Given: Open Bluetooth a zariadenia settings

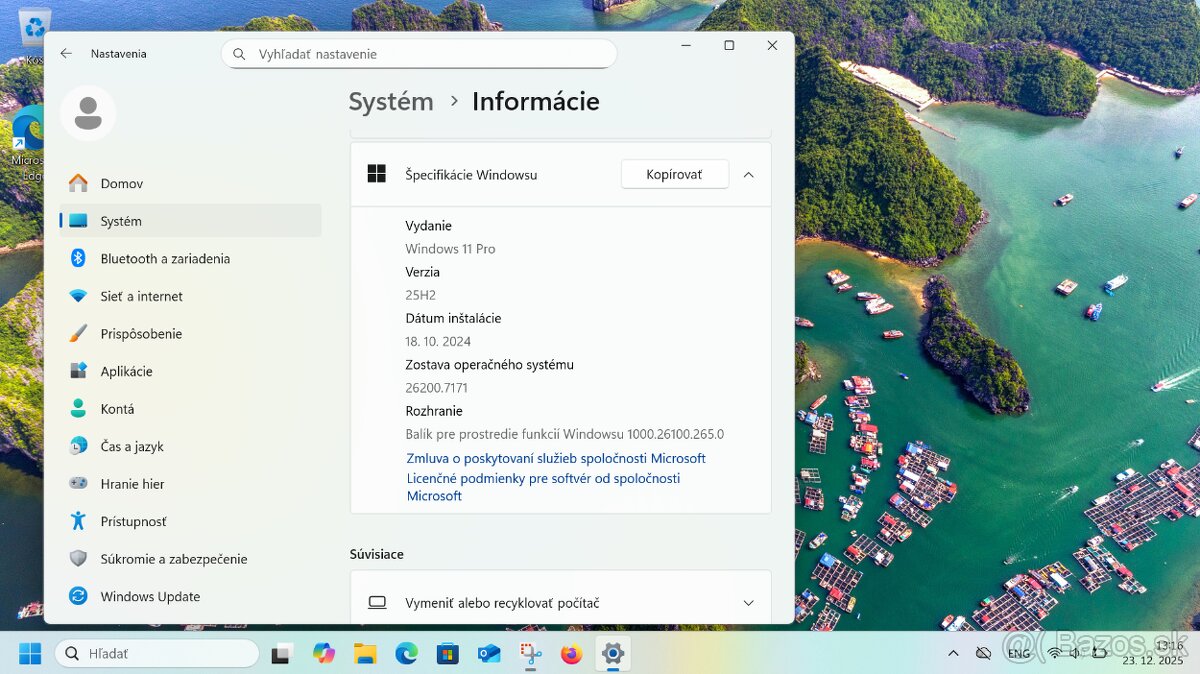Looking at the screenshot, I should (164, 259).
